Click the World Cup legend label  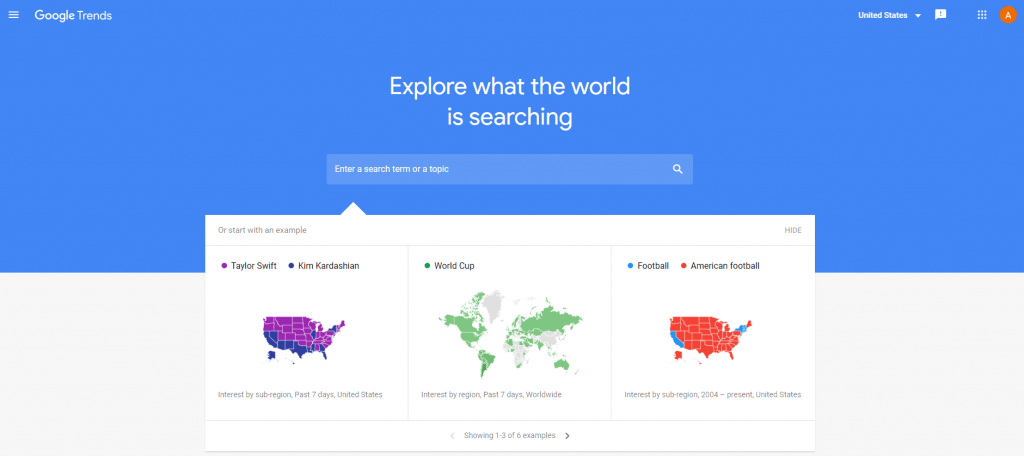click(455, 266)
